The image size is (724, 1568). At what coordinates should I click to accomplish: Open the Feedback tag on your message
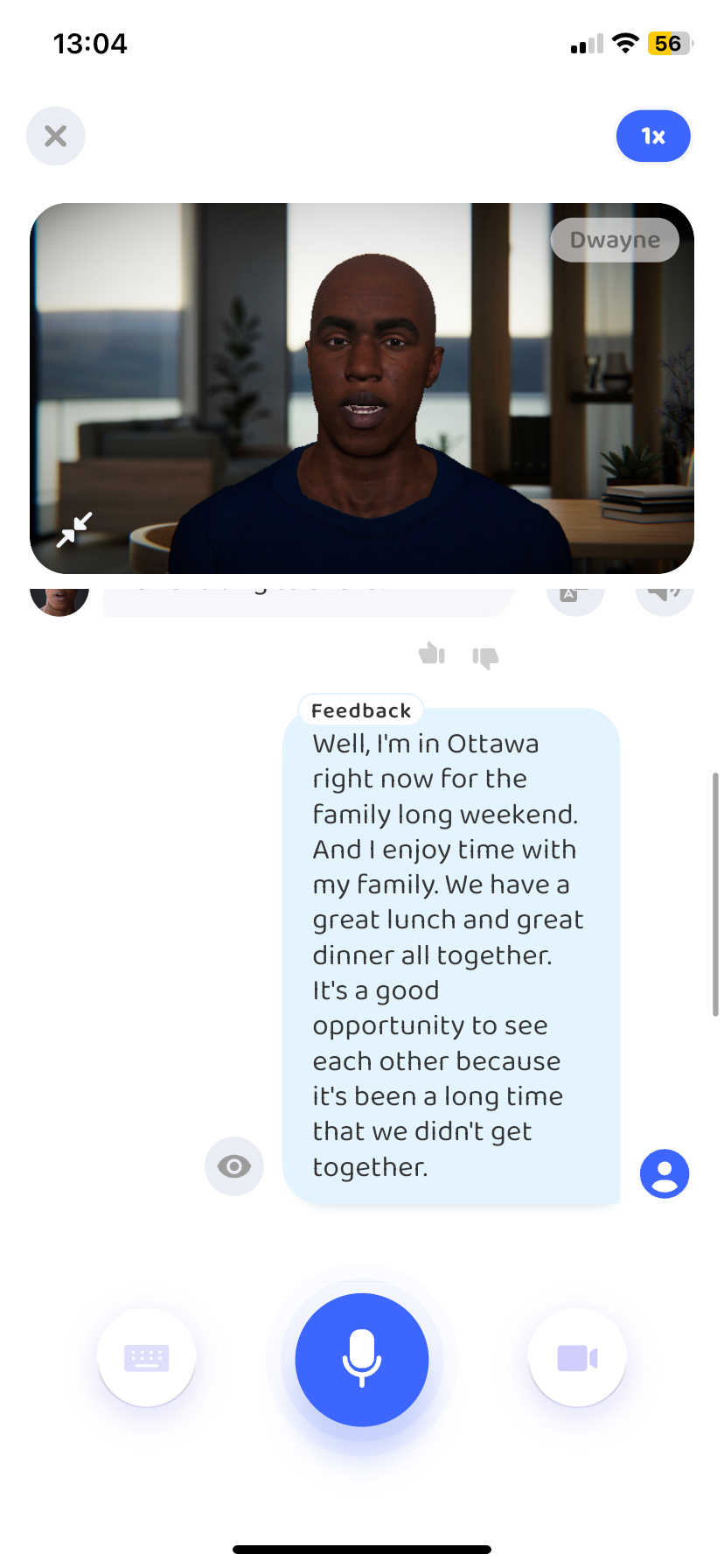click(361, 710)
